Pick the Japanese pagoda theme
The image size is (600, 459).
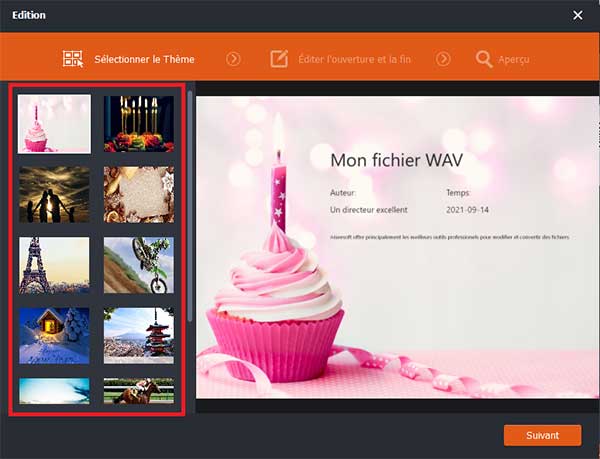click(x=138, y=335)
